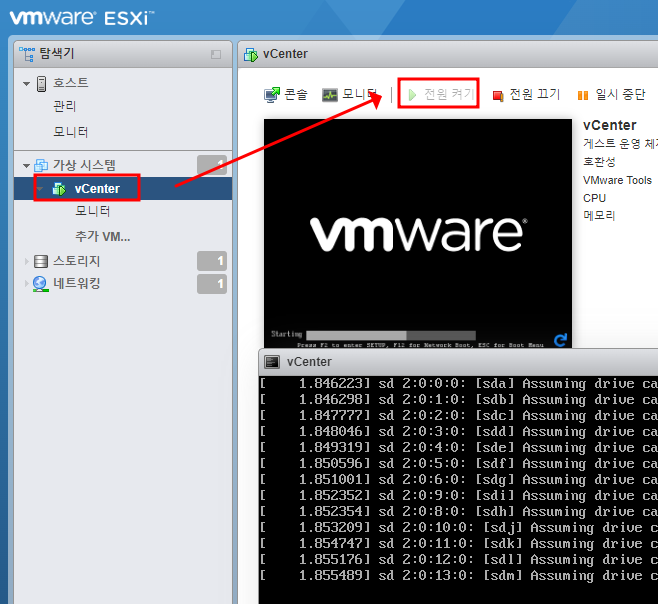The width and height of the screenshot is (658, 604).
Task: Collapse the Virtual Machines (가상 시스템) node
Action: [26, 166]
